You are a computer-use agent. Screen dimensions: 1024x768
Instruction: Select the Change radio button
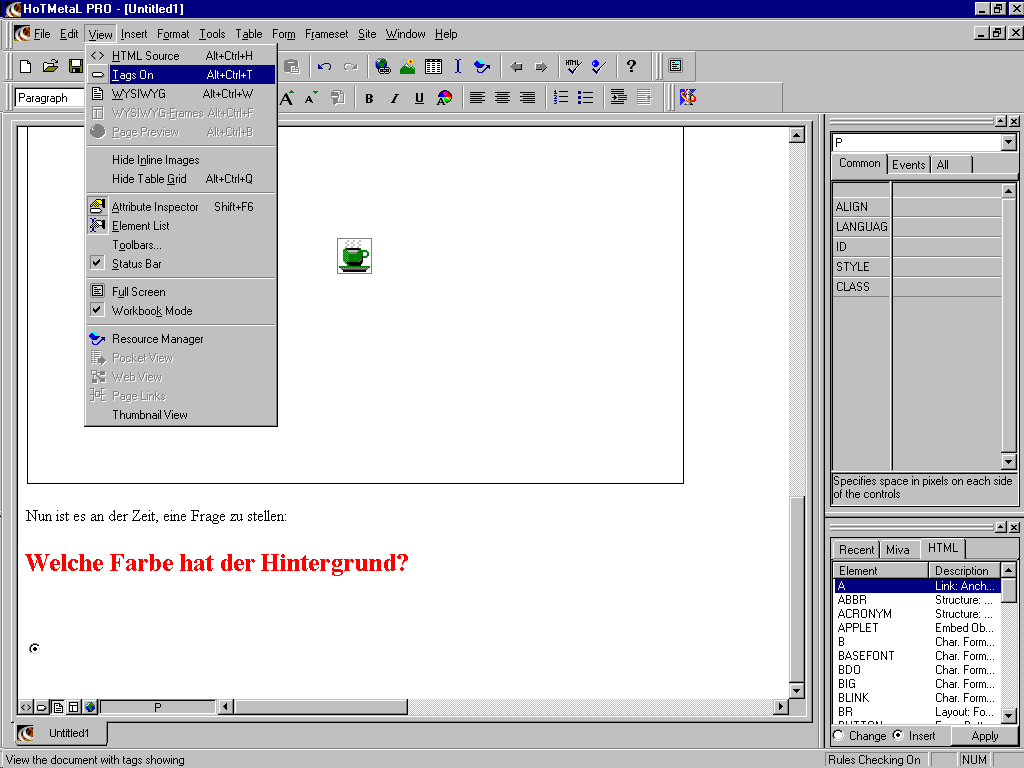pos(838,736)
